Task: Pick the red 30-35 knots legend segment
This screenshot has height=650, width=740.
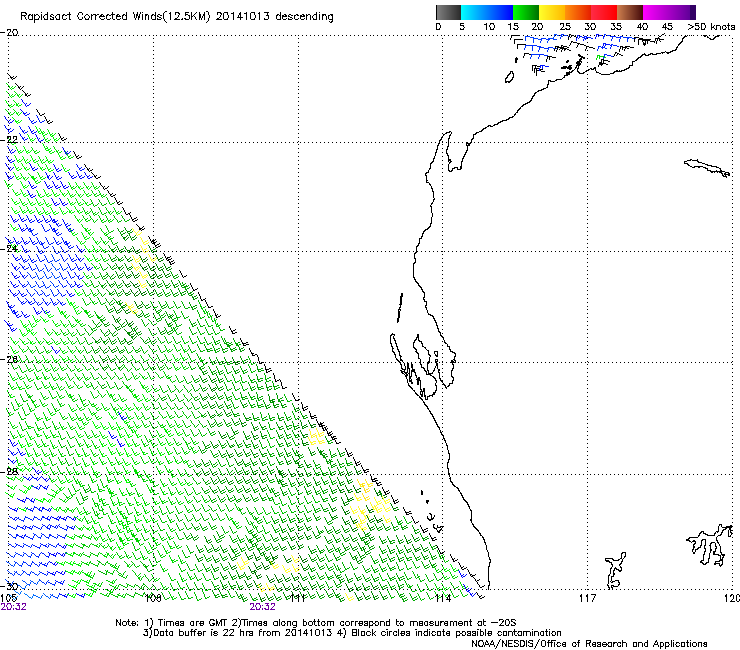Action: tap(604, 12)
